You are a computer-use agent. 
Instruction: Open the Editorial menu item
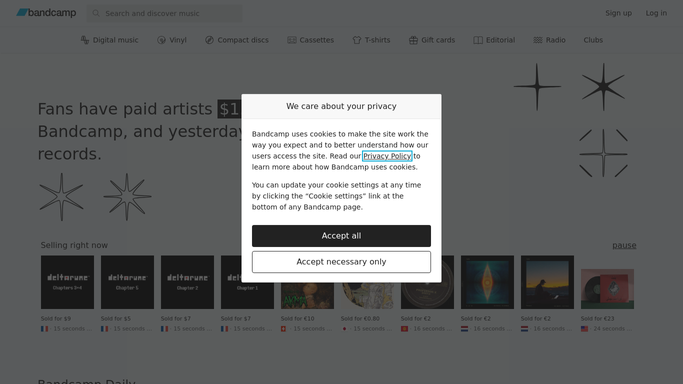click(x=494, y=40)
